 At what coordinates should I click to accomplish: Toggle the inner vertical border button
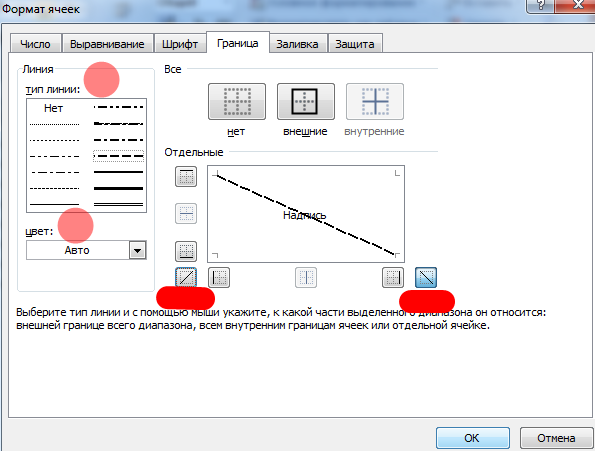306,278
